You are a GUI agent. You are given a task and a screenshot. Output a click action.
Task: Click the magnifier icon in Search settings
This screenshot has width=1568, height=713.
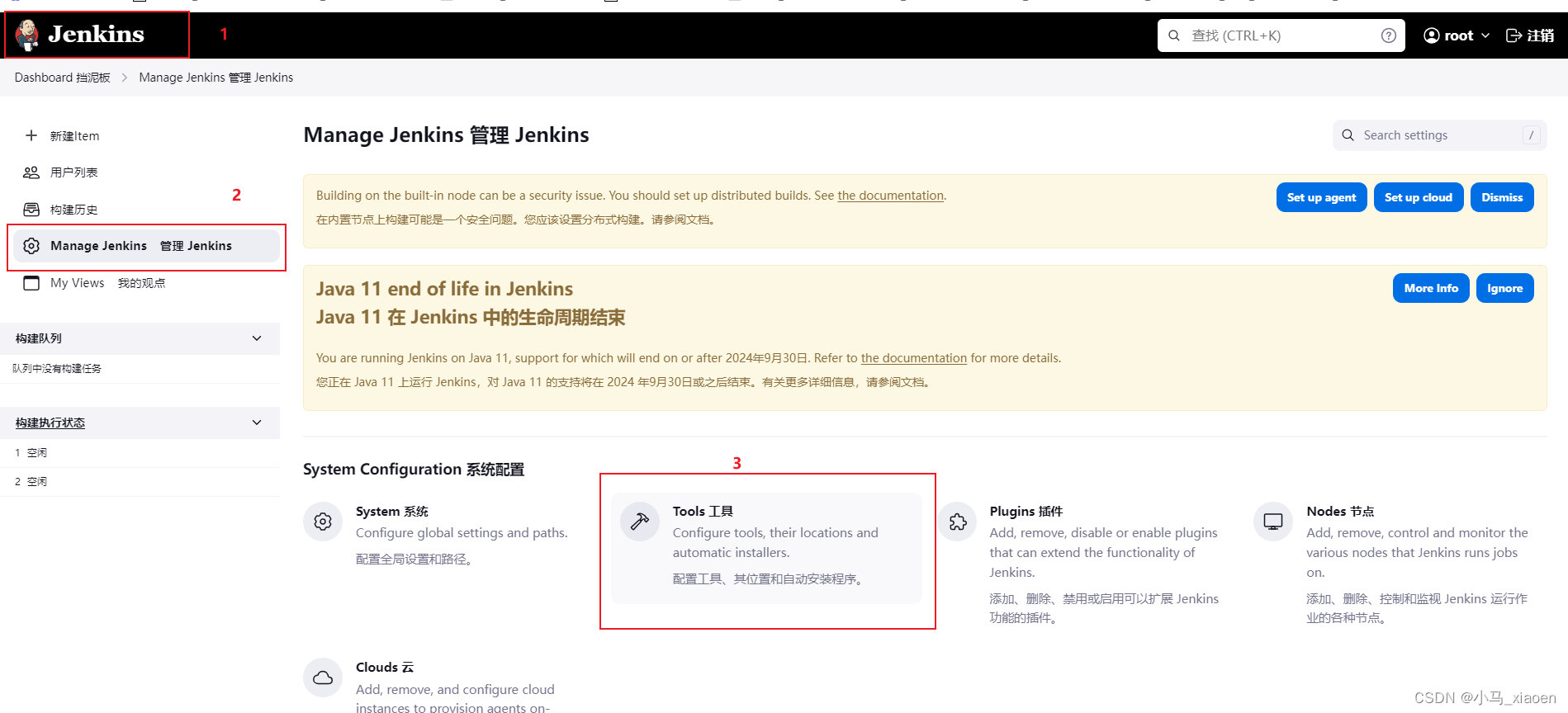click(1348, 135)
